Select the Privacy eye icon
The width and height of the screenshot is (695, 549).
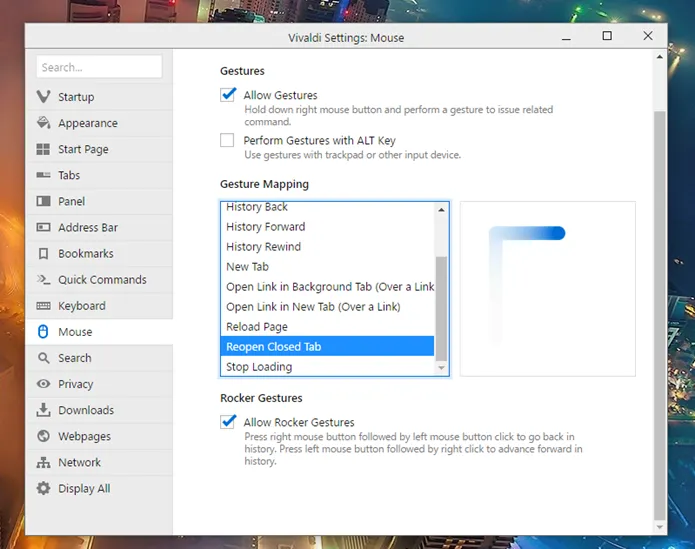(43, 384)
